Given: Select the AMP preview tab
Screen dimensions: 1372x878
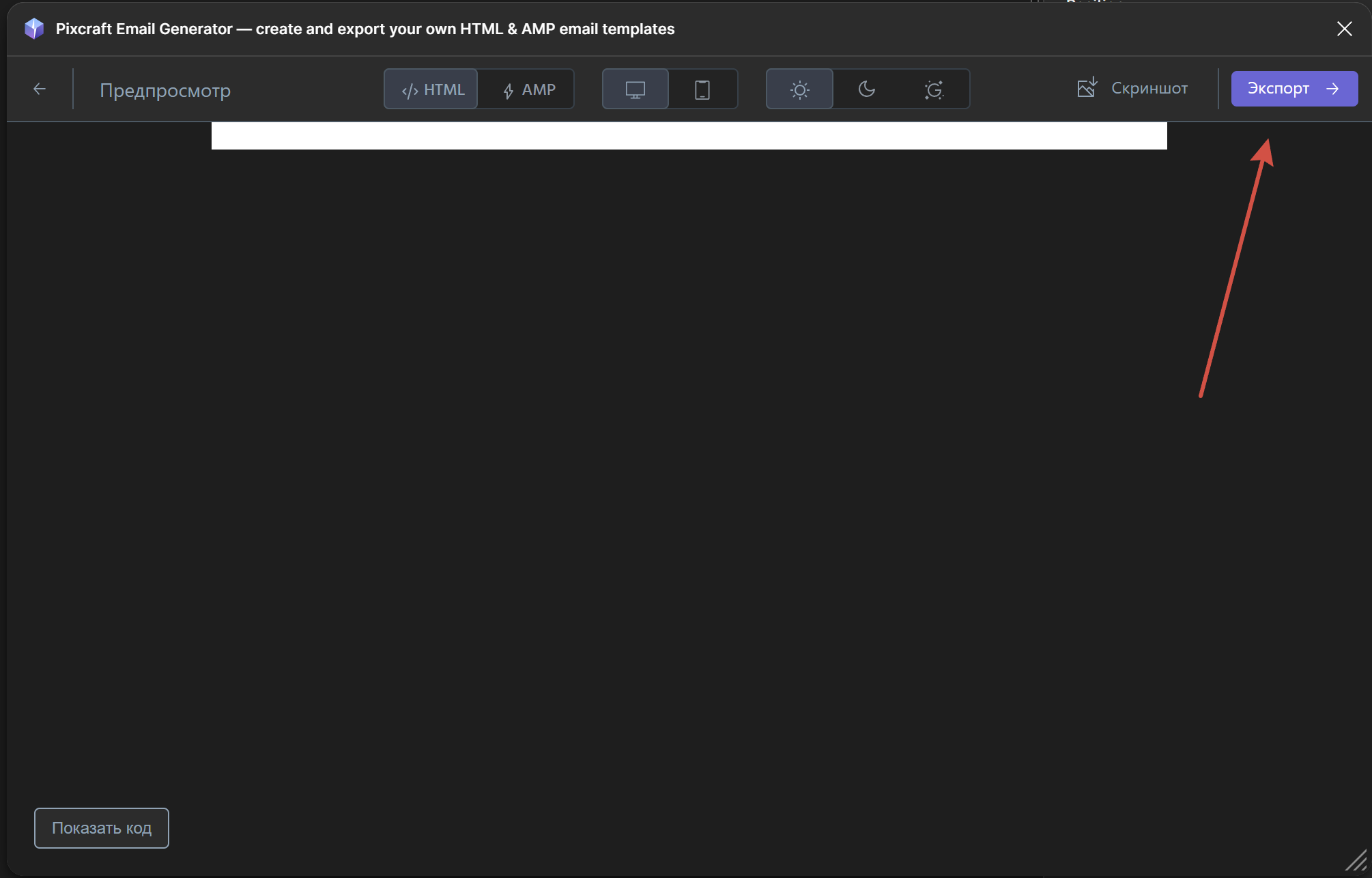Looking at the screenshot, I should coord(528,89).
